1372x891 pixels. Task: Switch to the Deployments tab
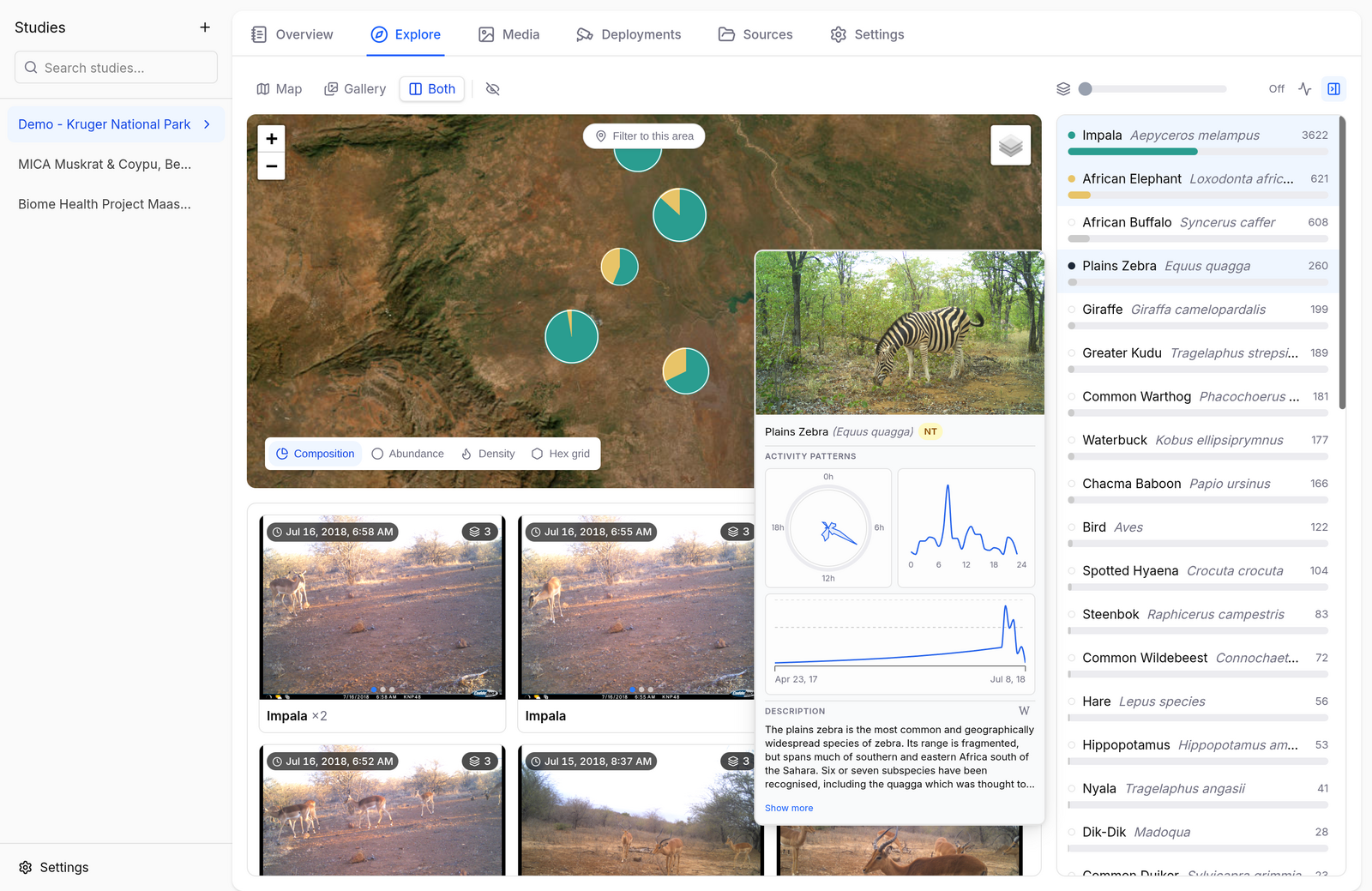[x=629, y=34]
